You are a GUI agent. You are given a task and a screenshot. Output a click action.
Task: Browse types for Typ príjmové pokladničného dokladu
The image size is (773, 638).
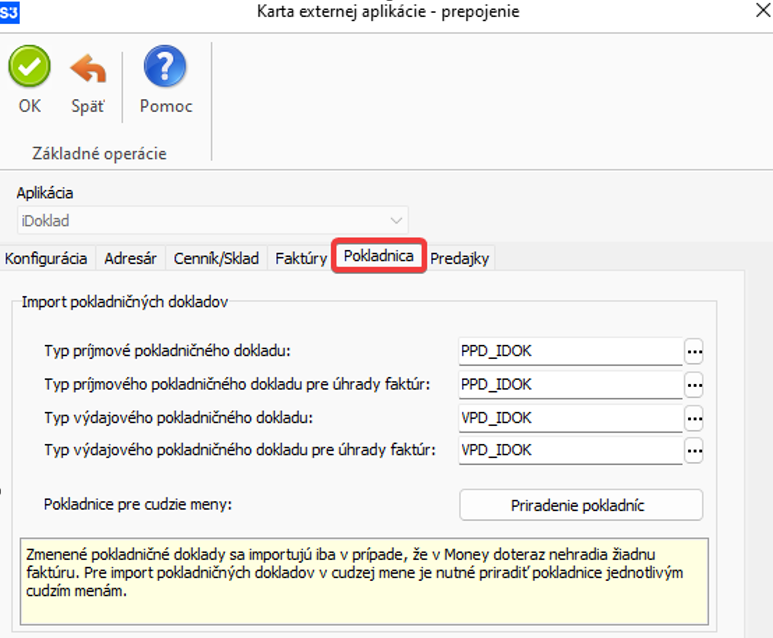(x=694, y=351)
